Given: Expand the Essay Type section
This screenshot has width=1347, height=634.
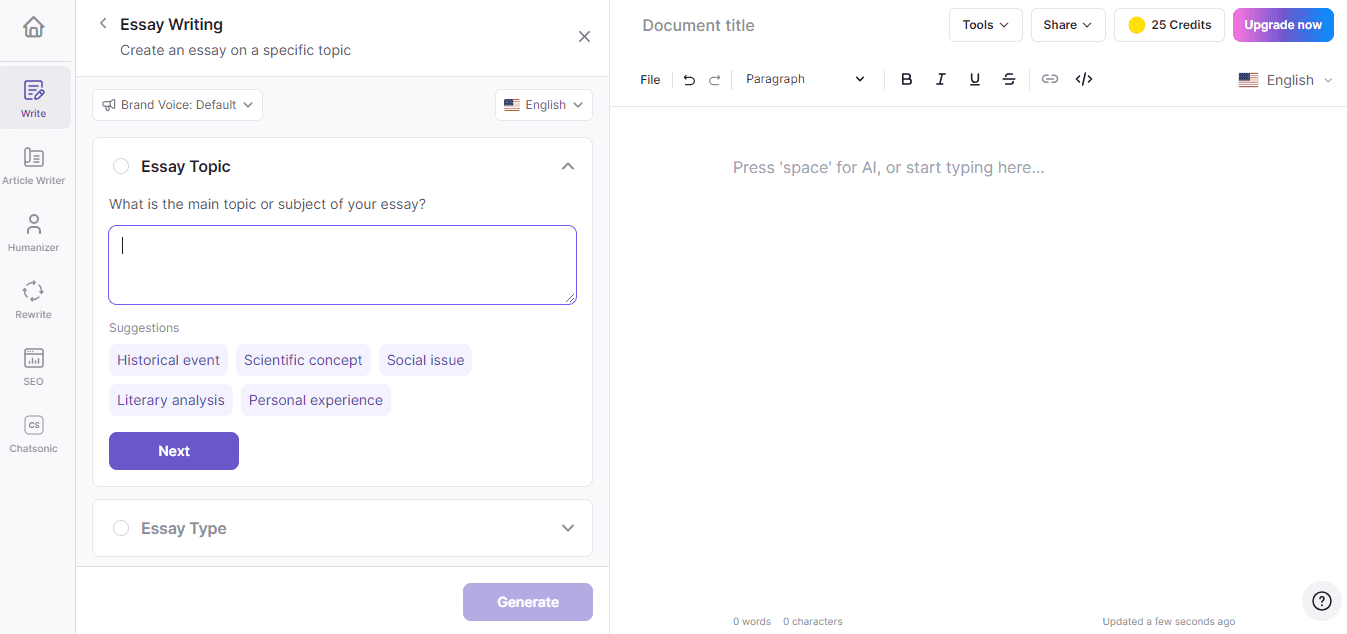Looking at the screenshot, I should click(x=568, y=528).
